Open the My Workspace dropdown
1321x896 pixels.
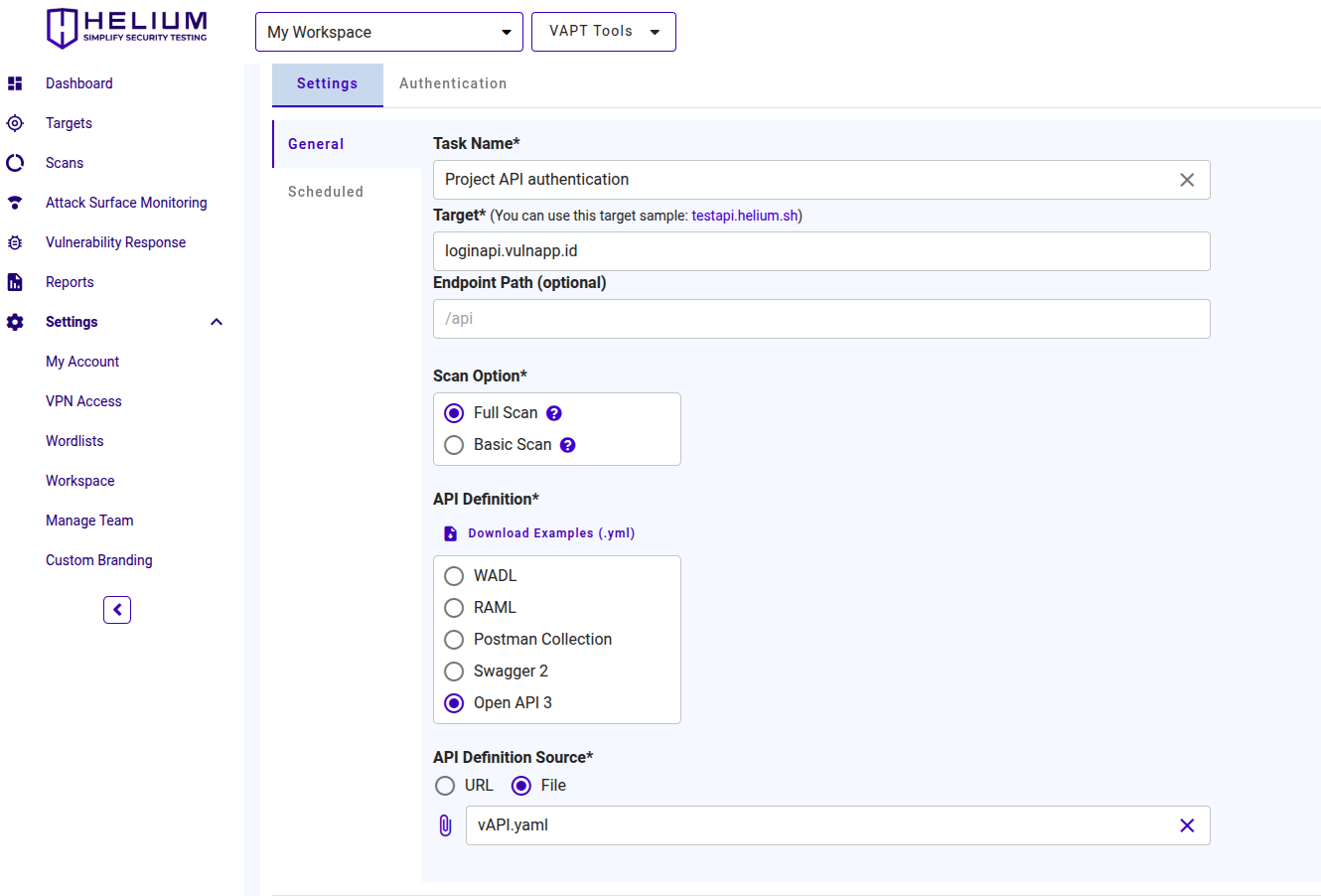pyautogui.click(x=388, y=32)
